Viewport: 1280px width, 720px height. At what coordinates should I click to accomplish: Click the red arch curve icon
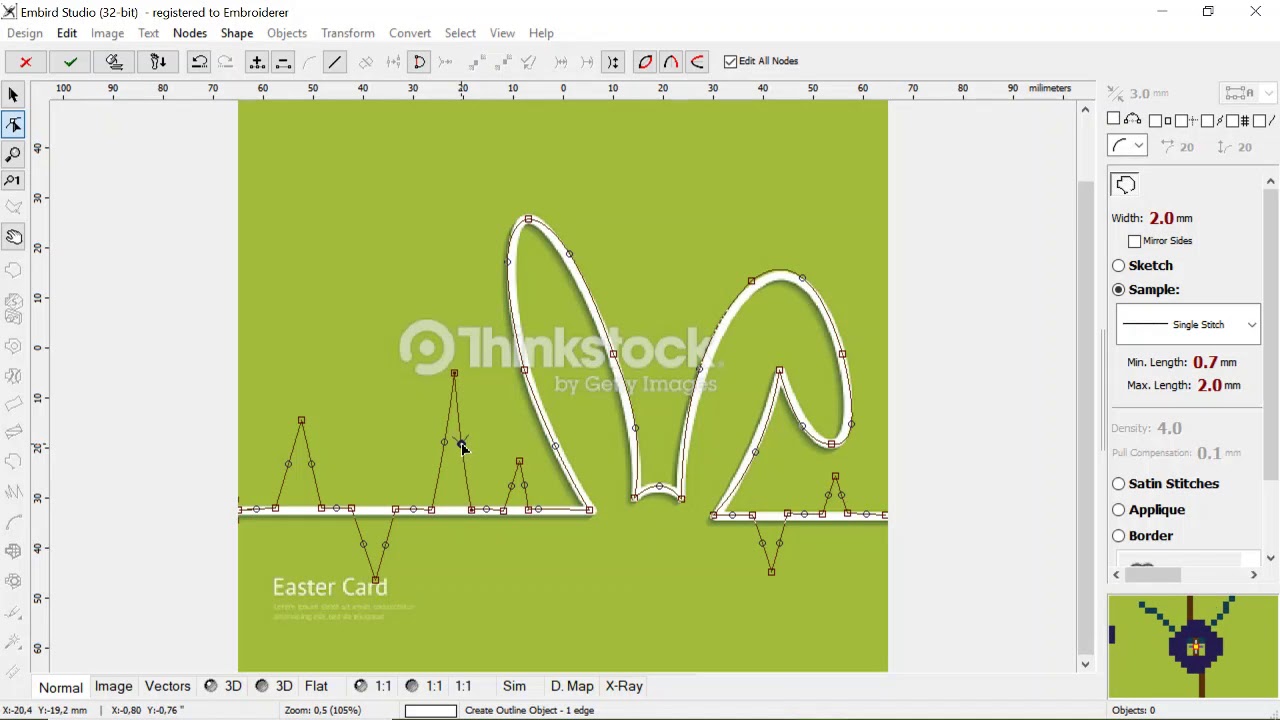tap(671, 62)
